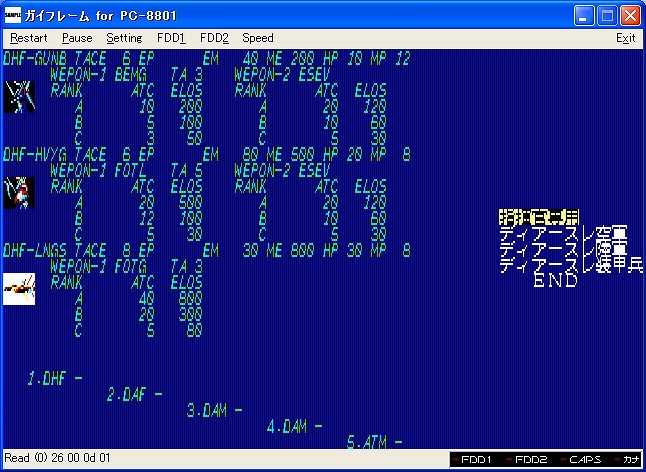Select END in the in-game menu
Image resolution: width=646 pixels, height=472 pixels.
point(555,282)
